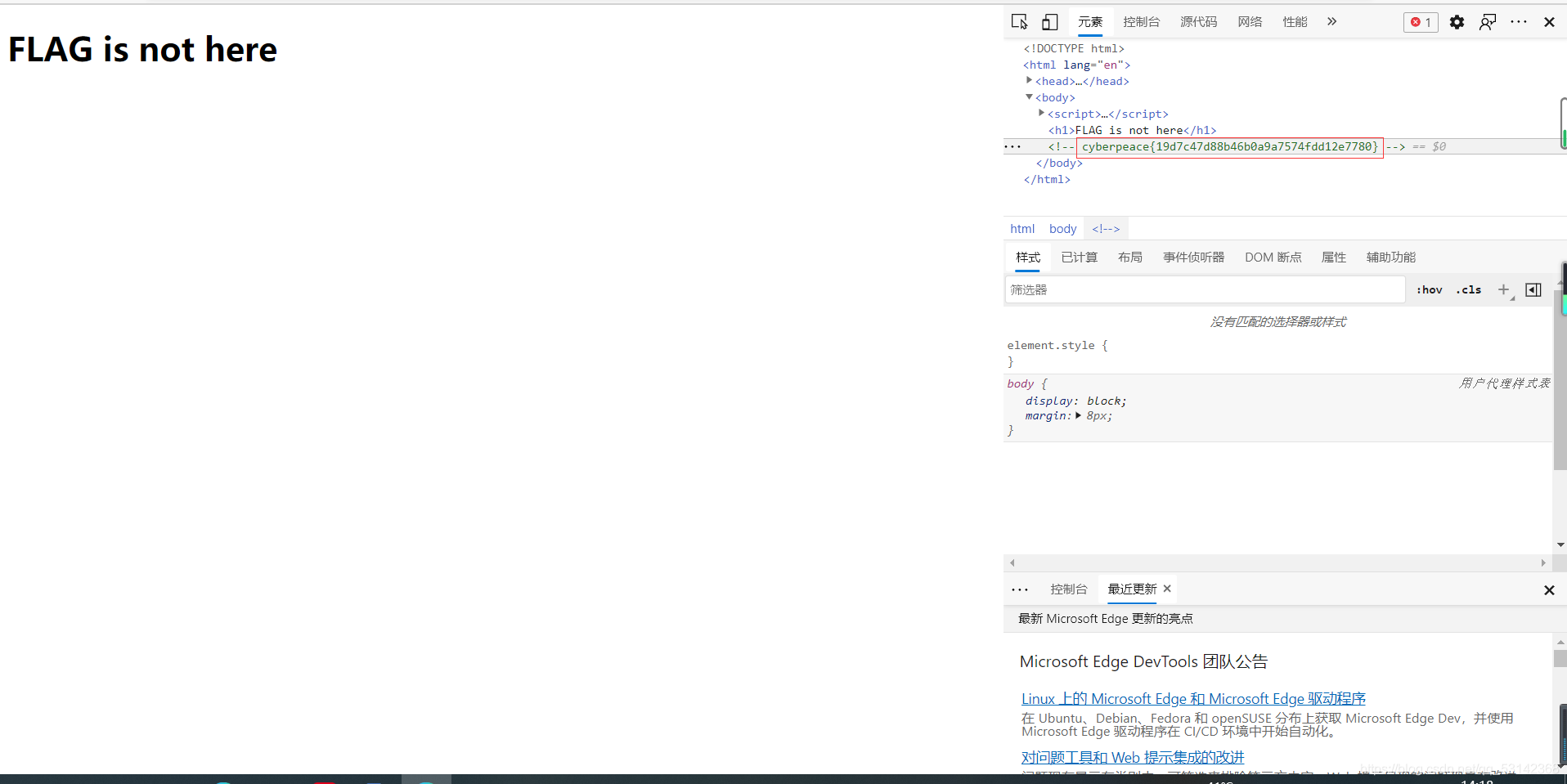Add a new style rule with plus icon
The height and width of the screenshot is (784, 1567).
tap(1503, 289)
